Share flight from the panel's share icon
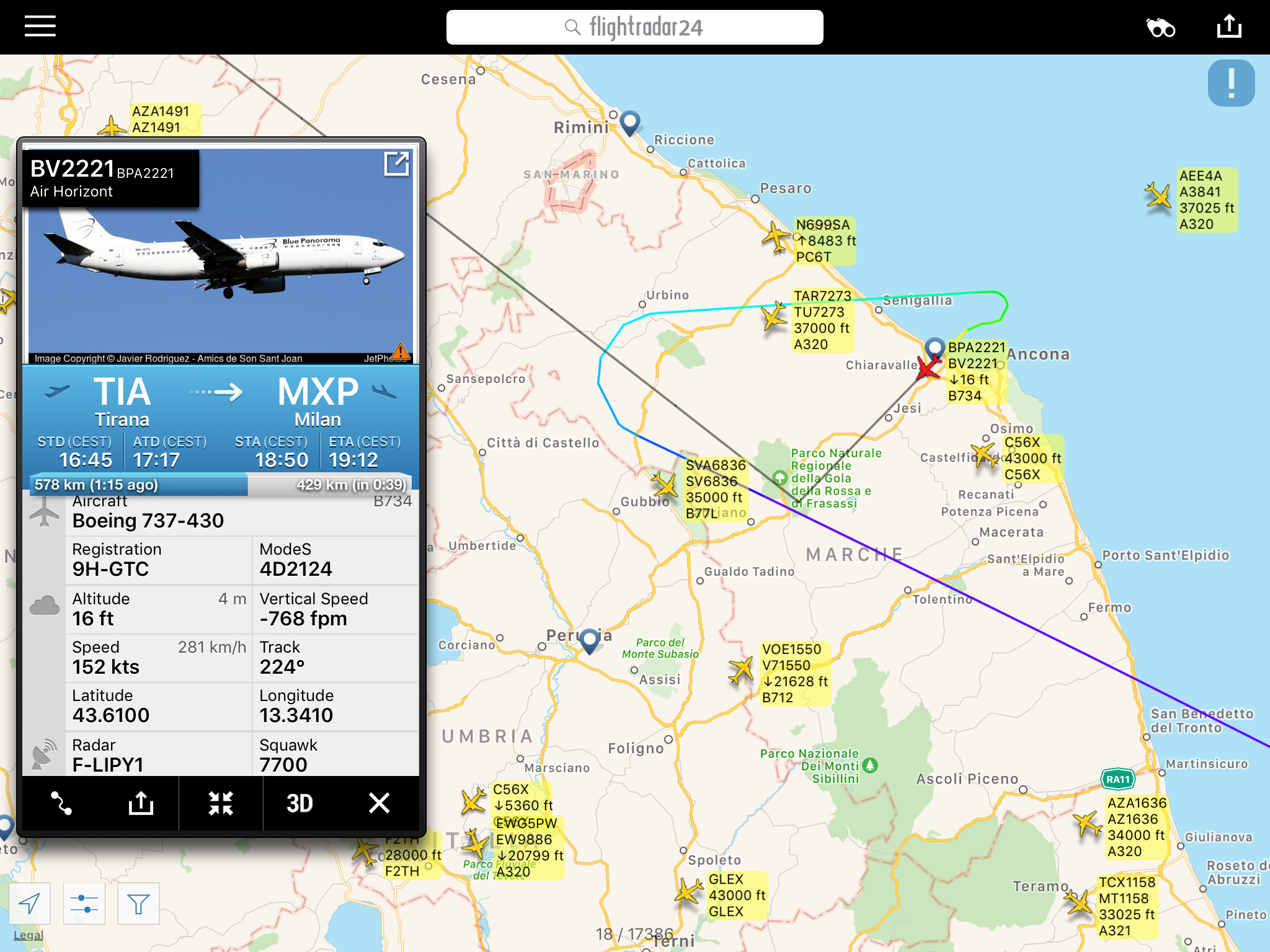The height and width of the screenshot is (952, 1270). tap(141, 803)
